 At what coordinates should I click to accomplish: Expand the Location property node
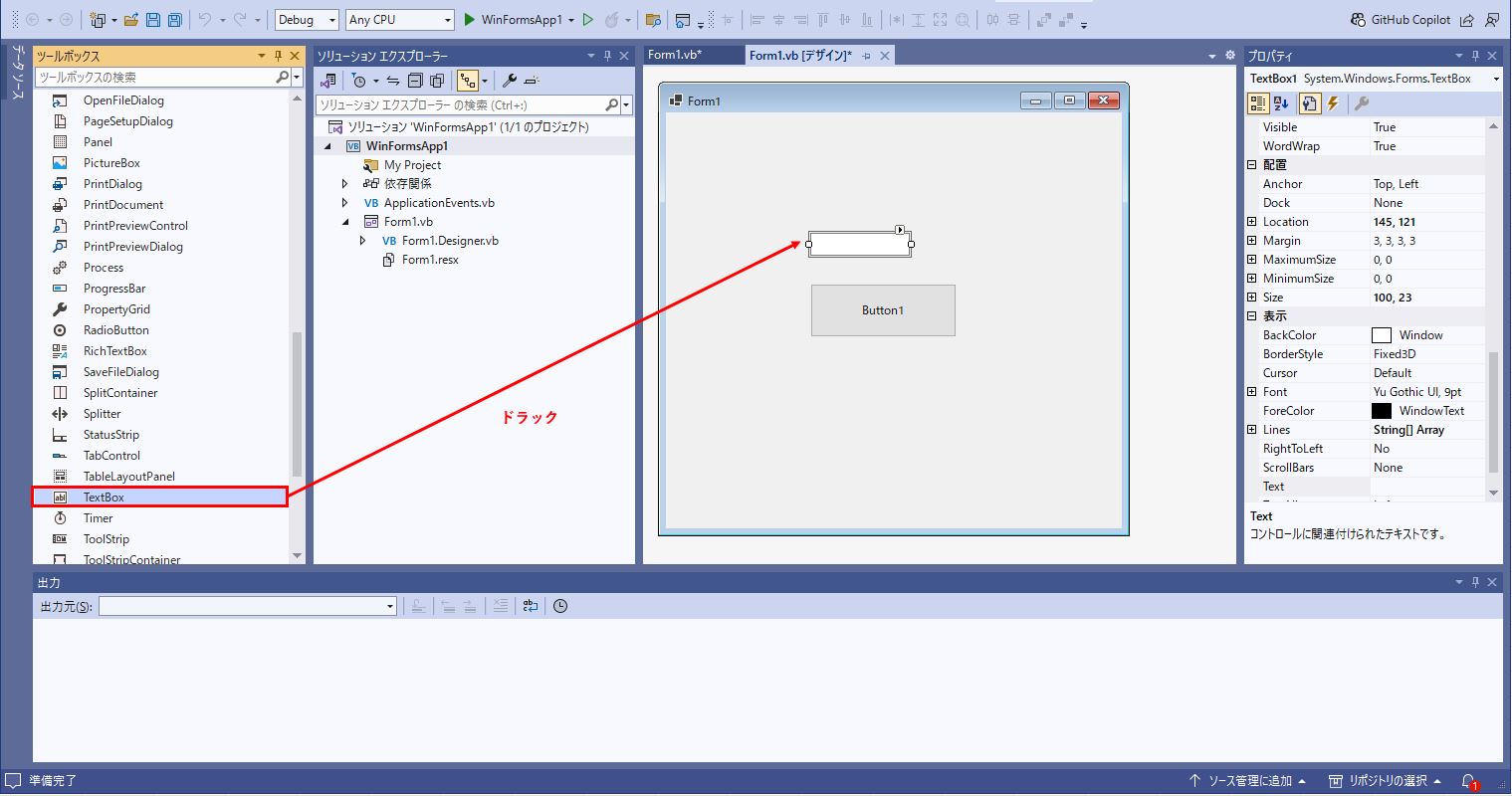[1252, 222]
